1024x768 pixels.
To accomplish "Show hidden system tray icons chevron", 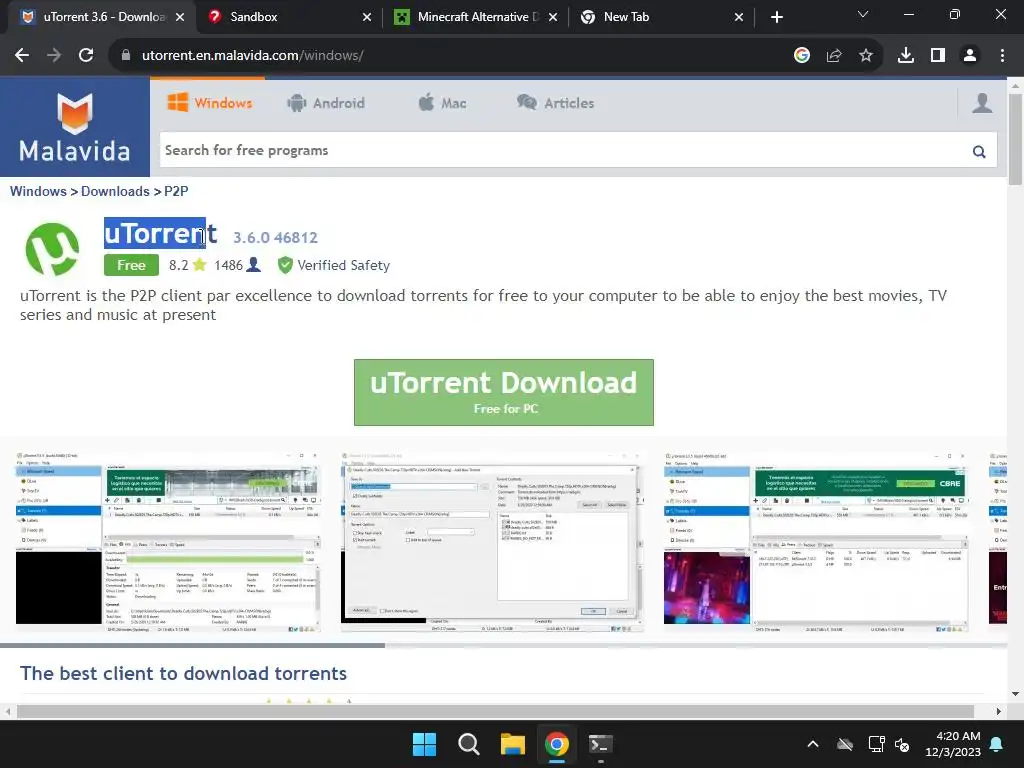I will (x=813, y=744).
